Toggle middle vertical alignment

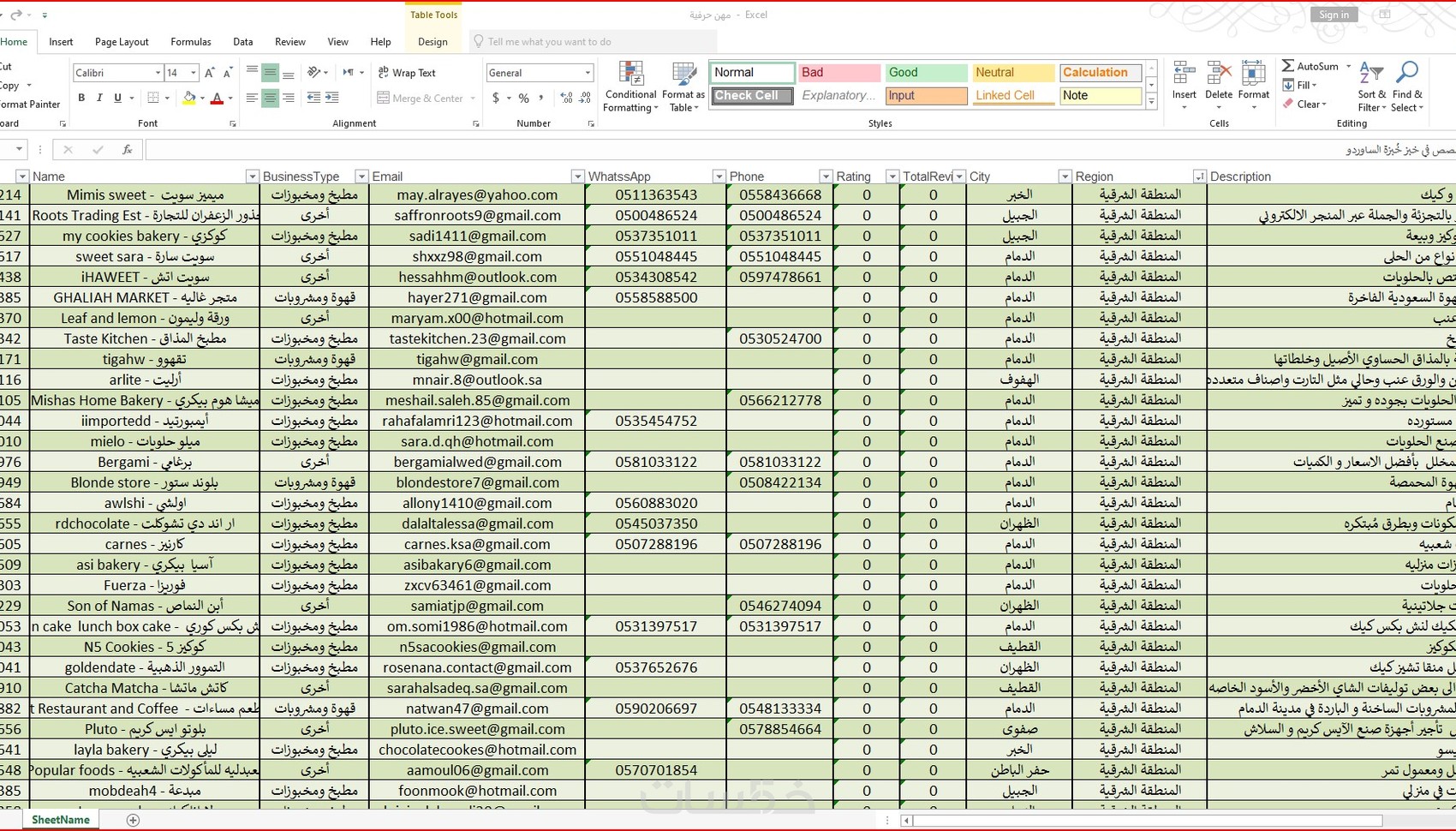point(270,73)
